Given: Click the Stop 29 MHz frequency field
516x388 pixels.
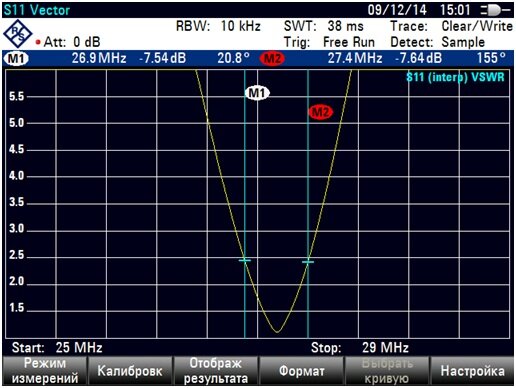Looking at the screenshot, I should 360,348.
